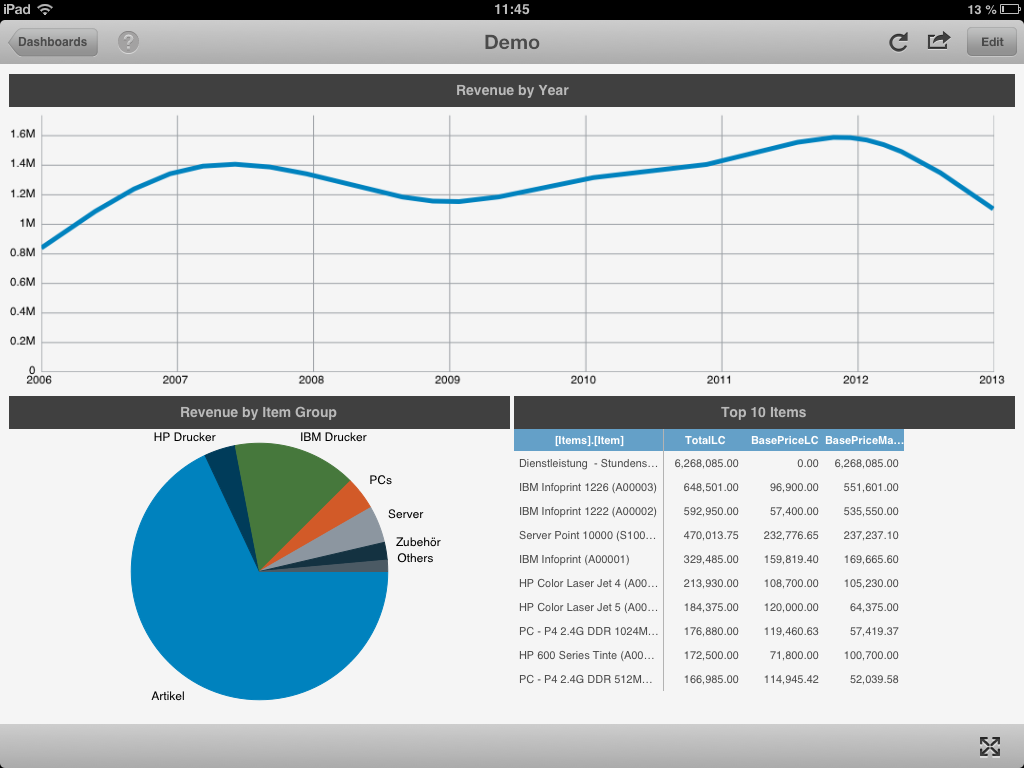Tap the Artikel pie label
Viewport: 1024px width, 768px height.
coord(168,696)
